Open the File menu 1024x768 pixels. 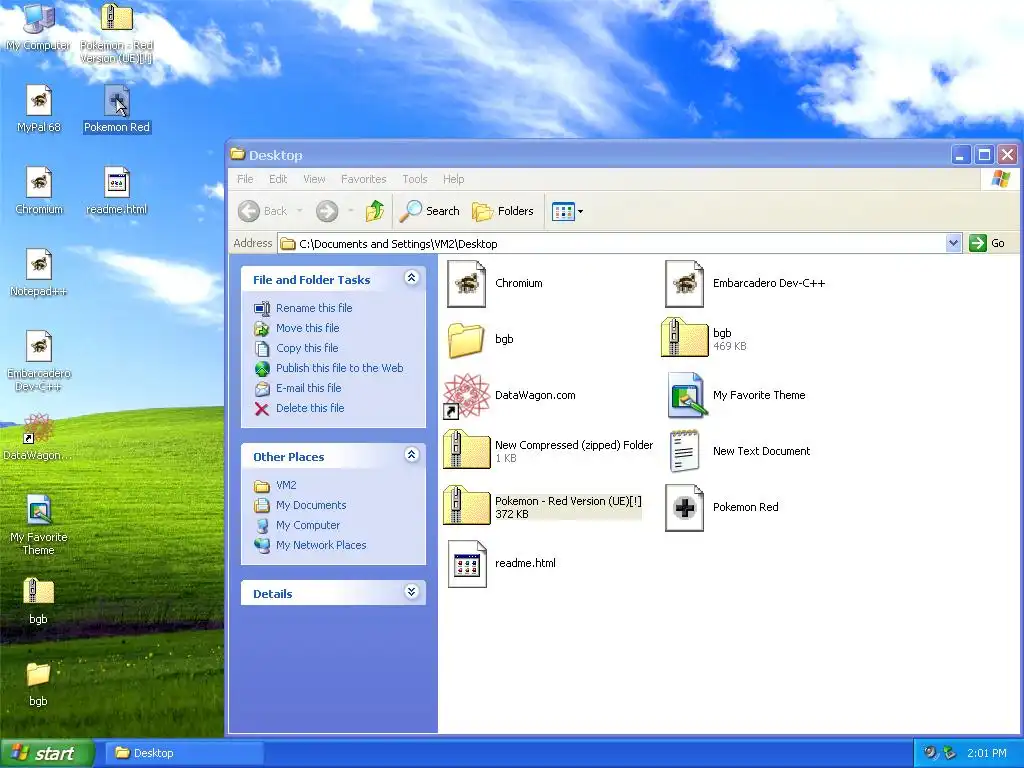(246, 179)
